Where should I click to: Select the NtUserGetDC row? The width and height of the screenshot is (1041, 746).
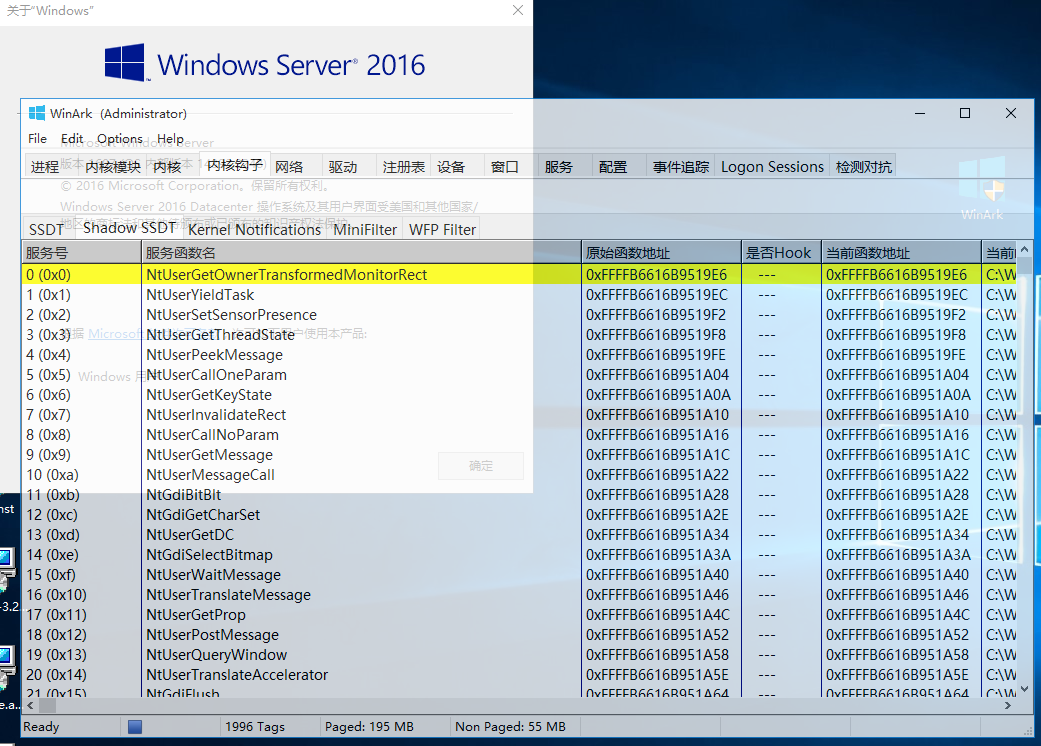[x=519, y=534]
